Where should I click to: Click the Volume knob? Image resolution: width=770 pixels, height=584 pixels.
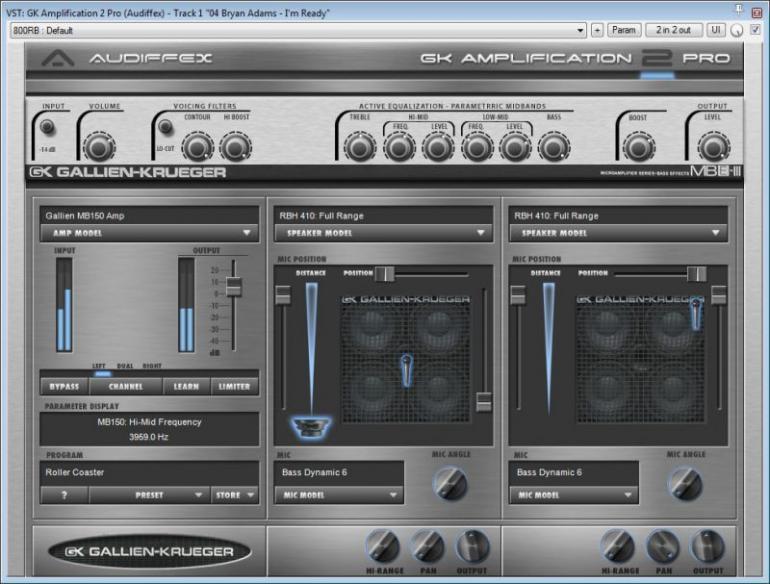99,147
